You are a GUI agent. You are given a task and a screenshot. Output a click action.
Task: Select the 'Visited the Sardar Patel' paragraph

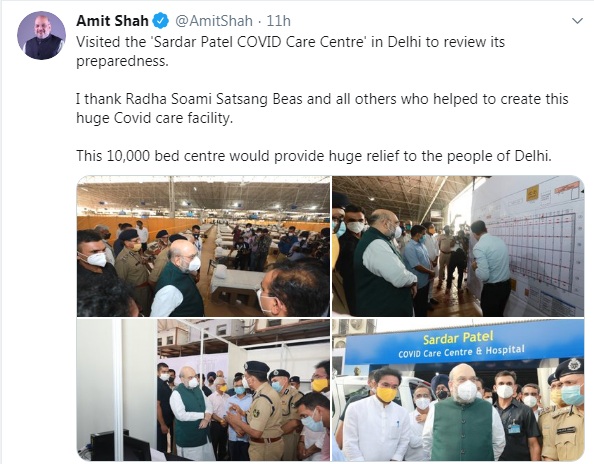[291, 51]
